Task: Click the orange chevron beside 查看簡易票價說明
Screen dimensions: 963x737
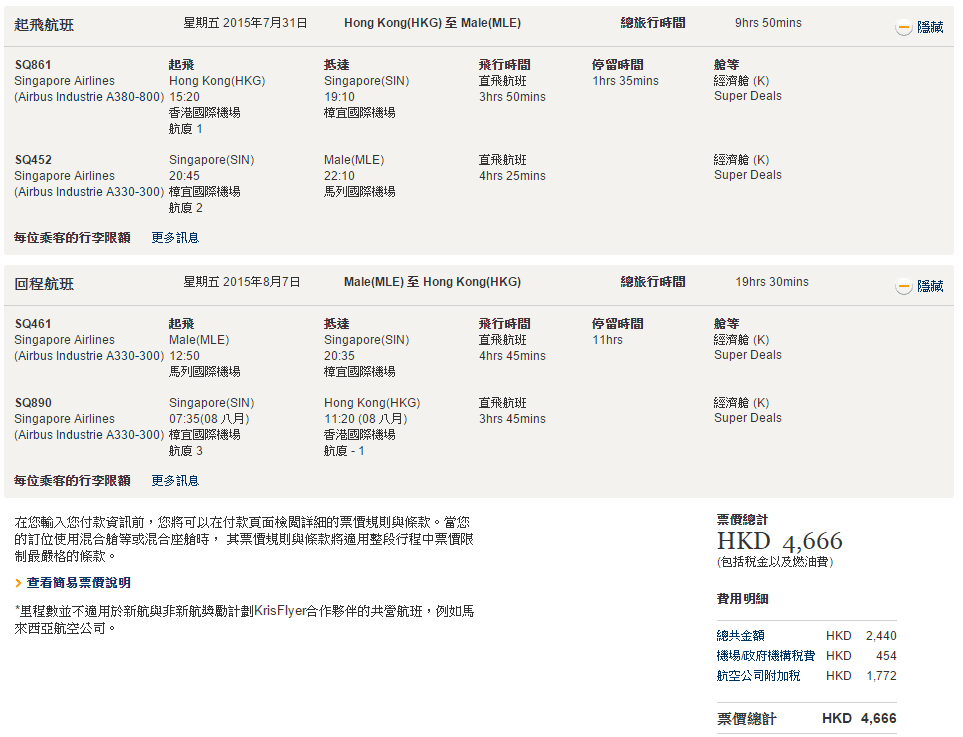Action: [x=18, y=583]
